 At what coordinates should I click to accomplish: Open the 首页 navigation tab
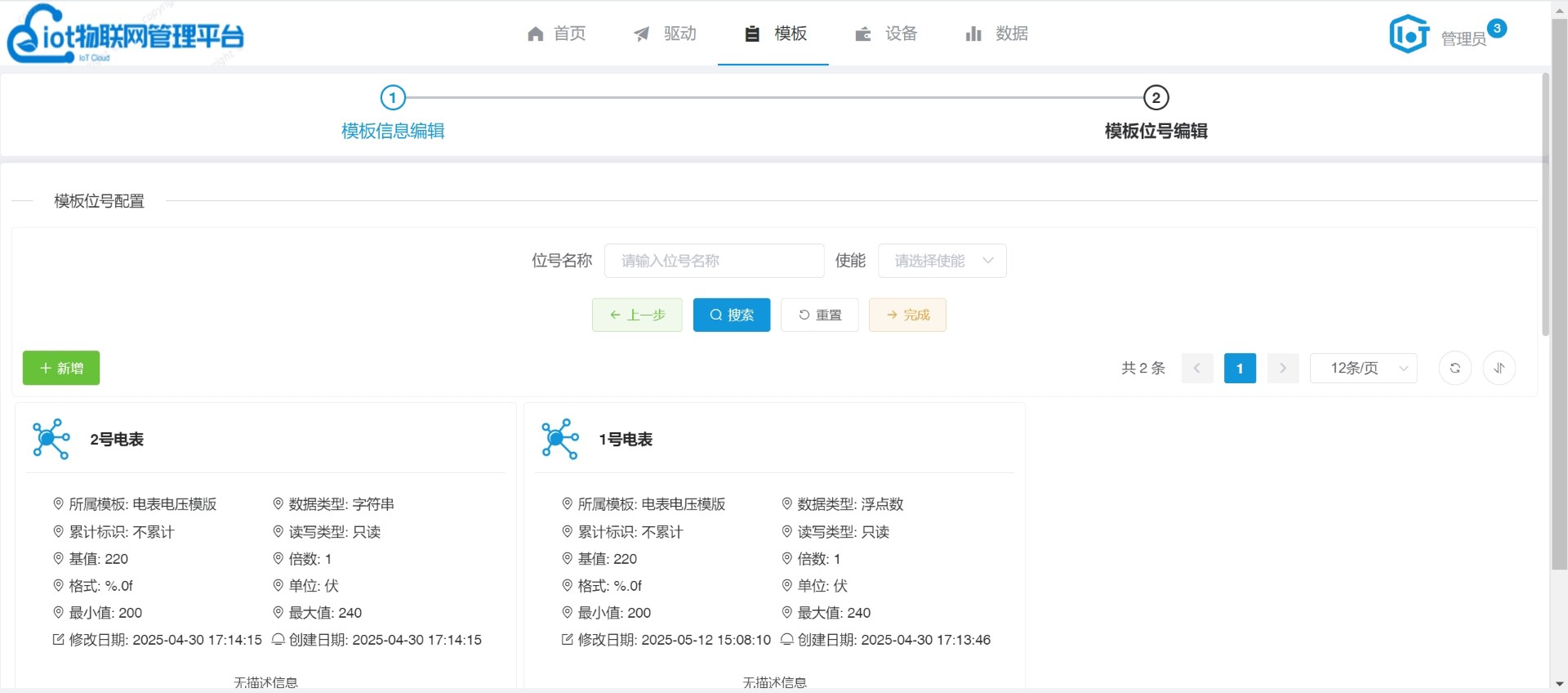pos(557,34)
